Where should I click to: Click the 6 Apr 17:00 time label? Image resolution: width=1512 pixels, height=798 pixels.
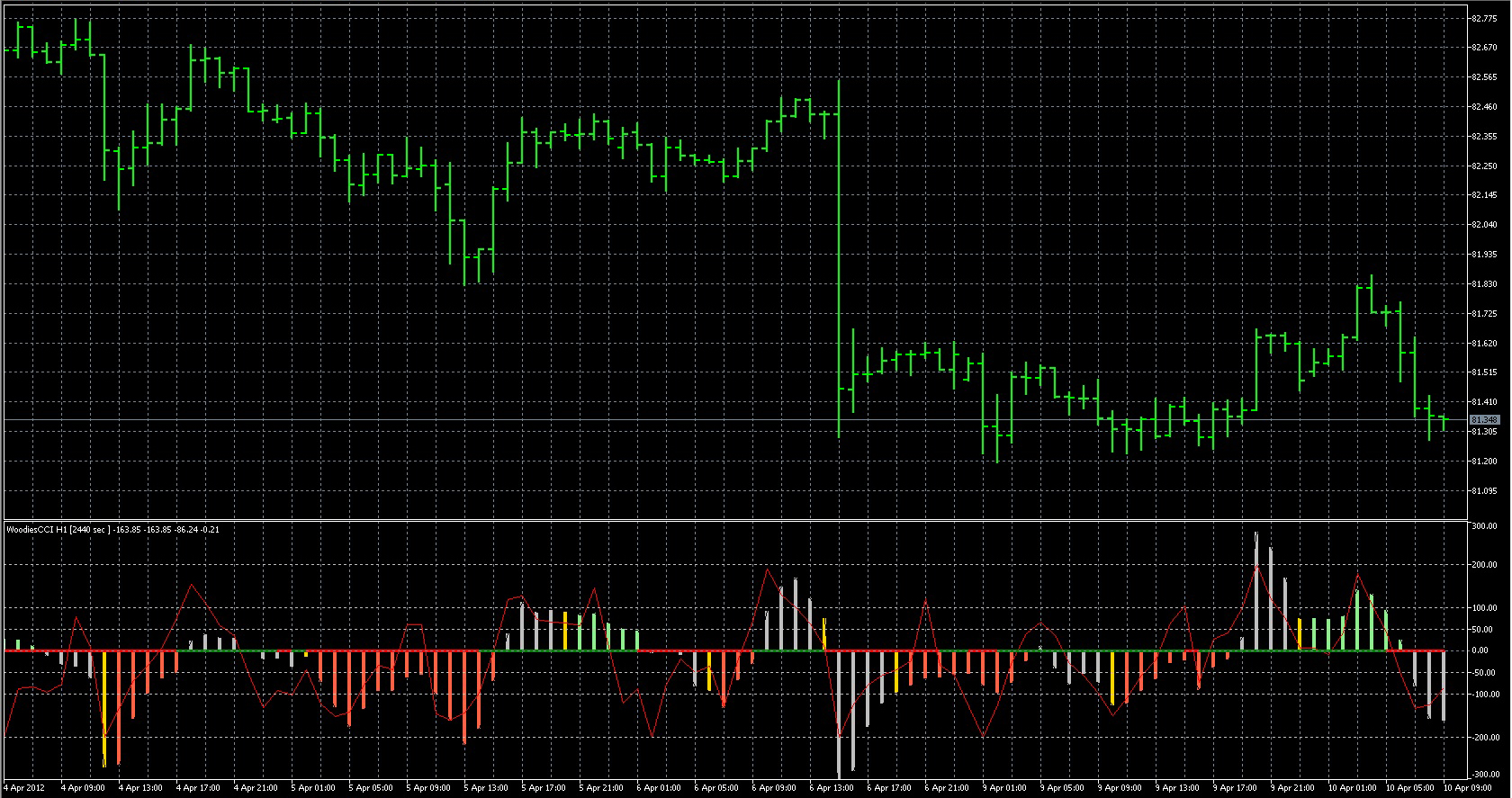pos(889,788)
